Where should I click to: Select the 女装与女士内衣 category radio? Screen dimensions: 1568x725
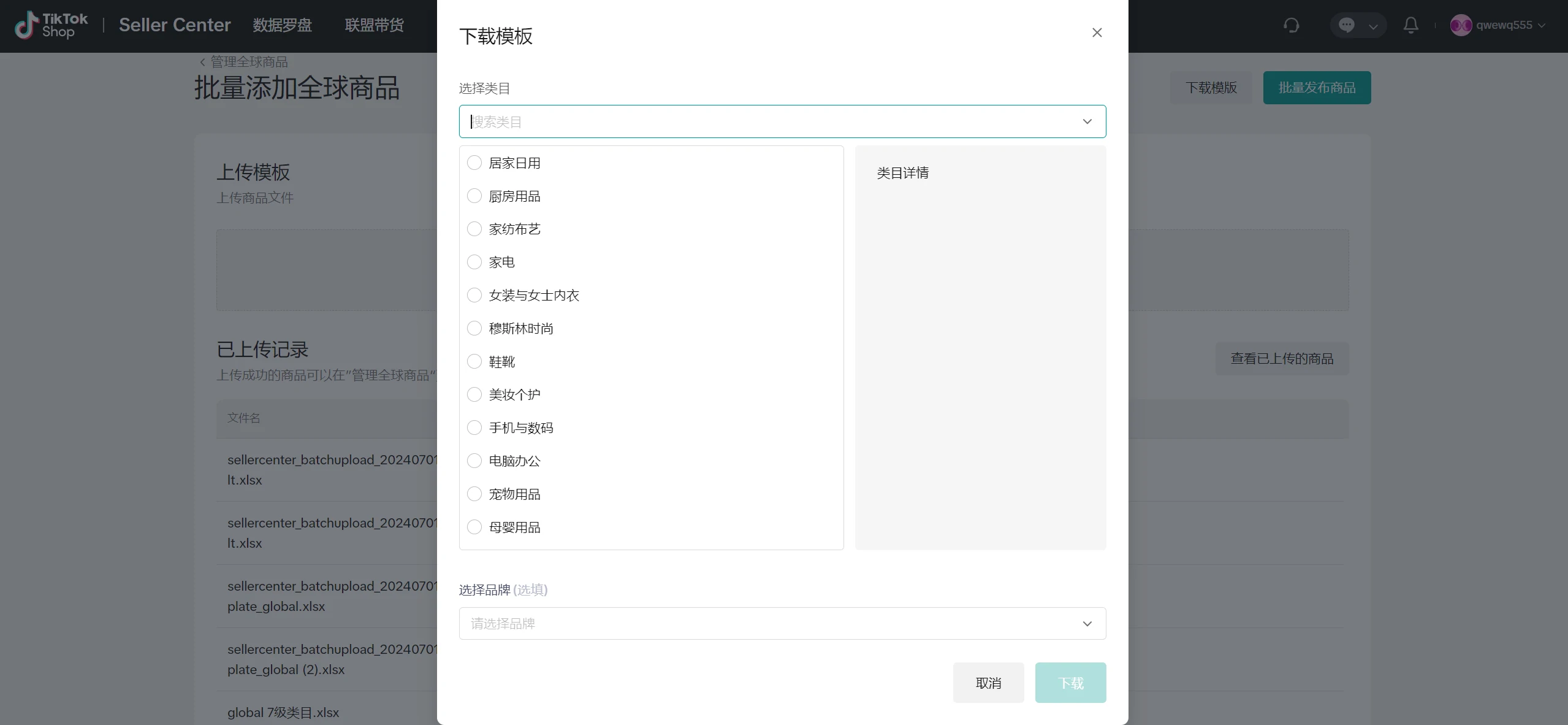(474, 296)
